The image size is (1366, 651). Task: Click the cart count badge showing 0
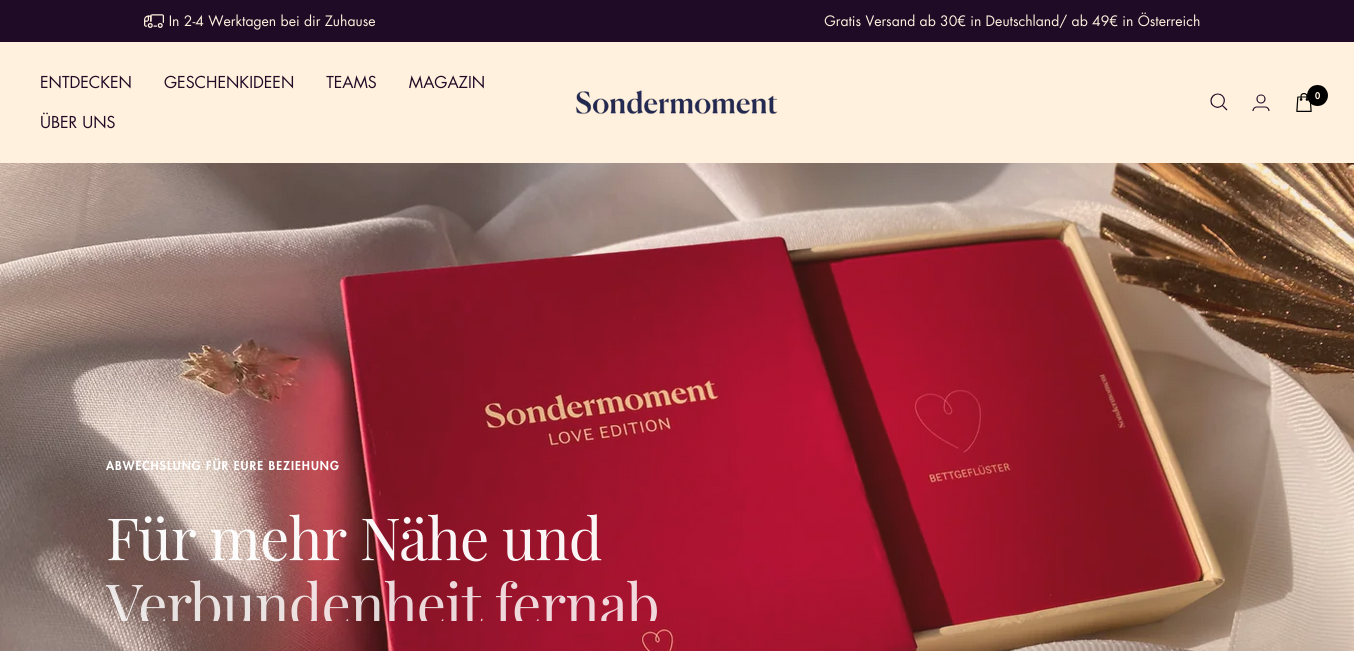tap(1317, 96)
